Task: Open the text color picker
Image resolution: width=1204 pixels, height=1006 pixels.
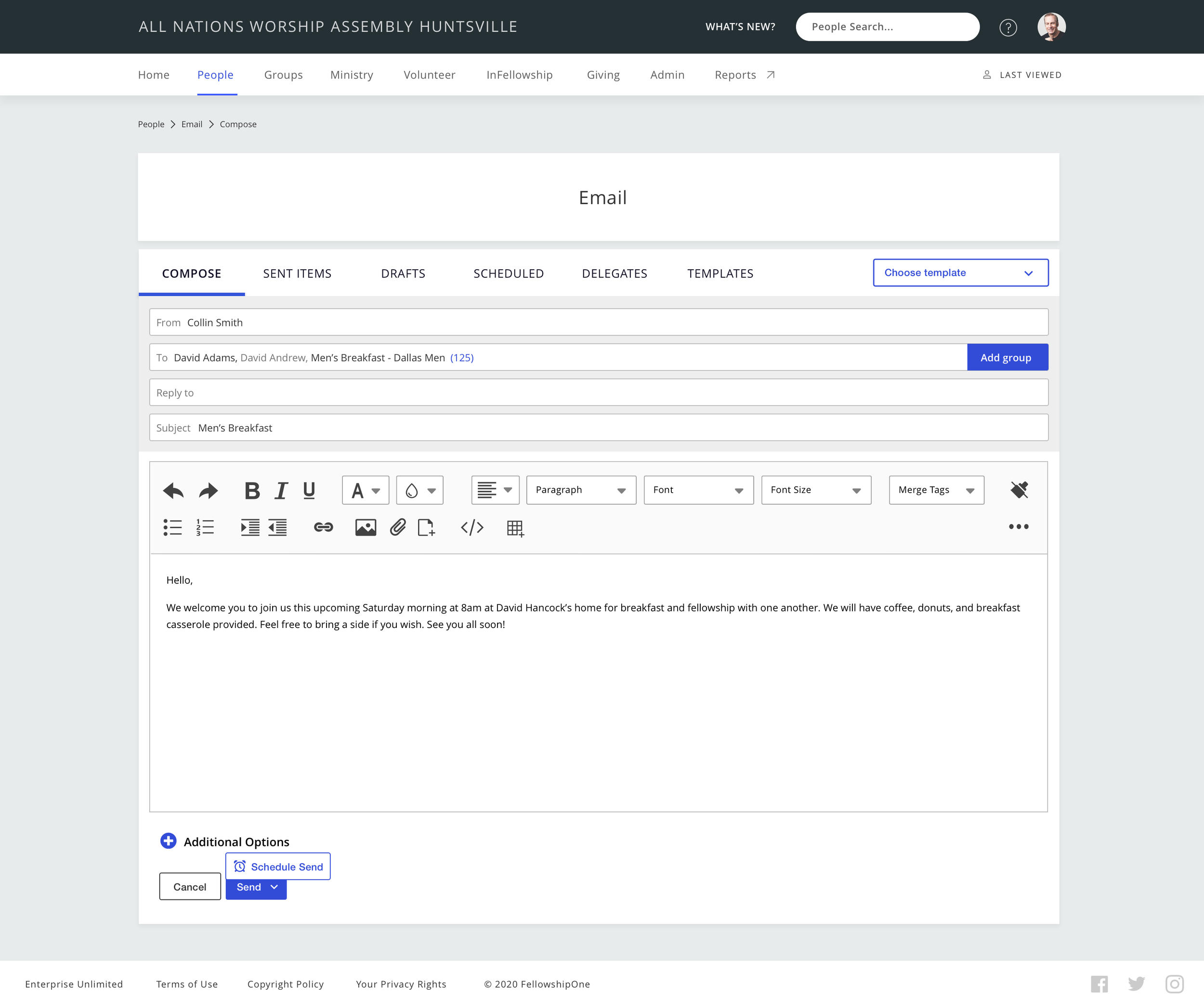Action: (x=365, y=490)
